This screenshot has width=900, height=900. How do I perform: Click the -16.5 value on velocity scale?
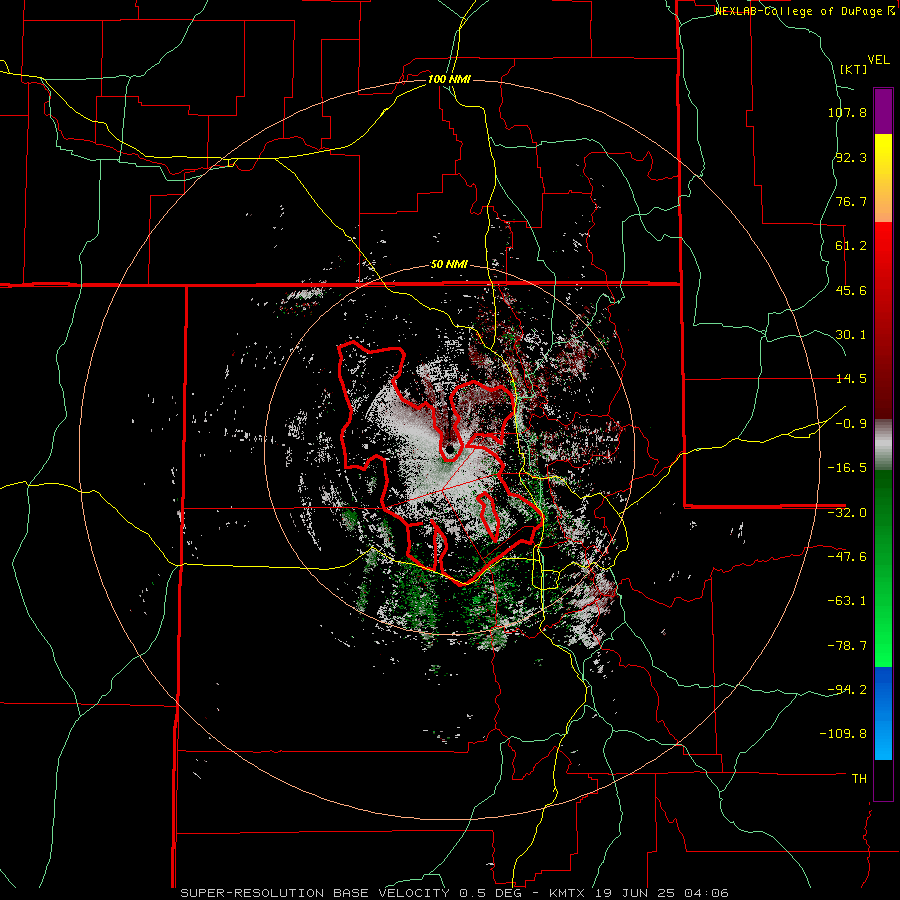click(x=847, y=468)
